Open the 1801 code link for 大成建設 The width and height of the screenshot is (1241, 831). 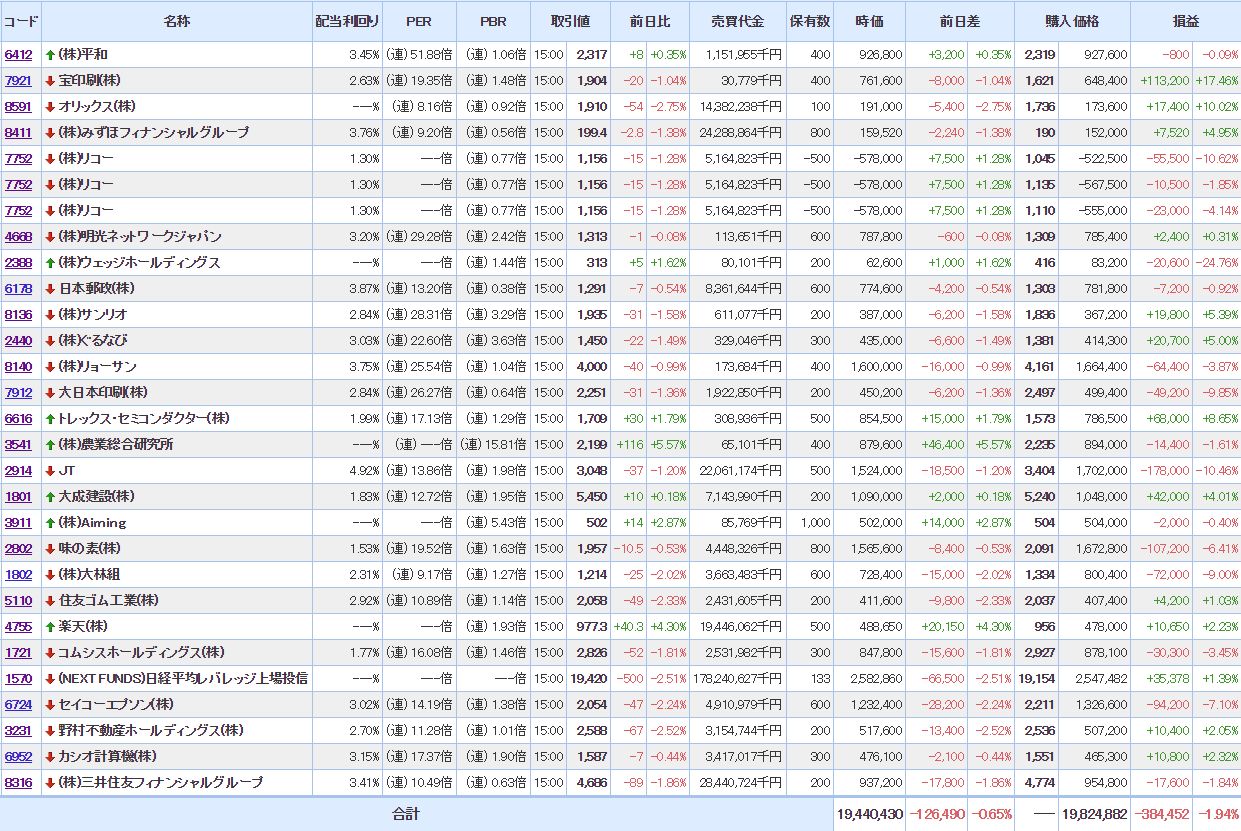click(x=18, y=496)
